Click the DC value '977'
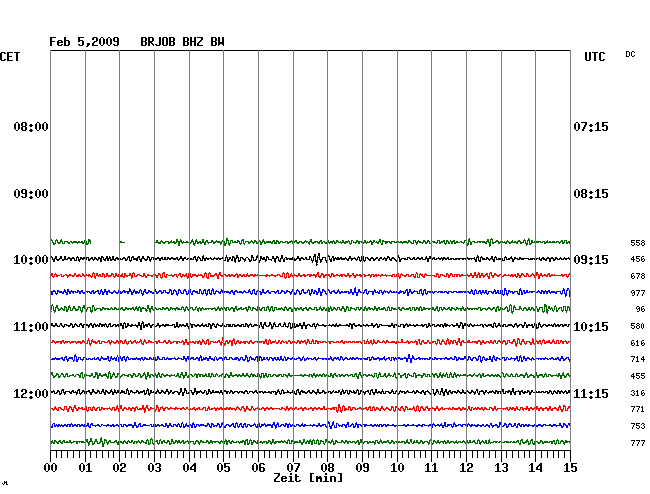The image size is (650, 494). coord(638,293)
